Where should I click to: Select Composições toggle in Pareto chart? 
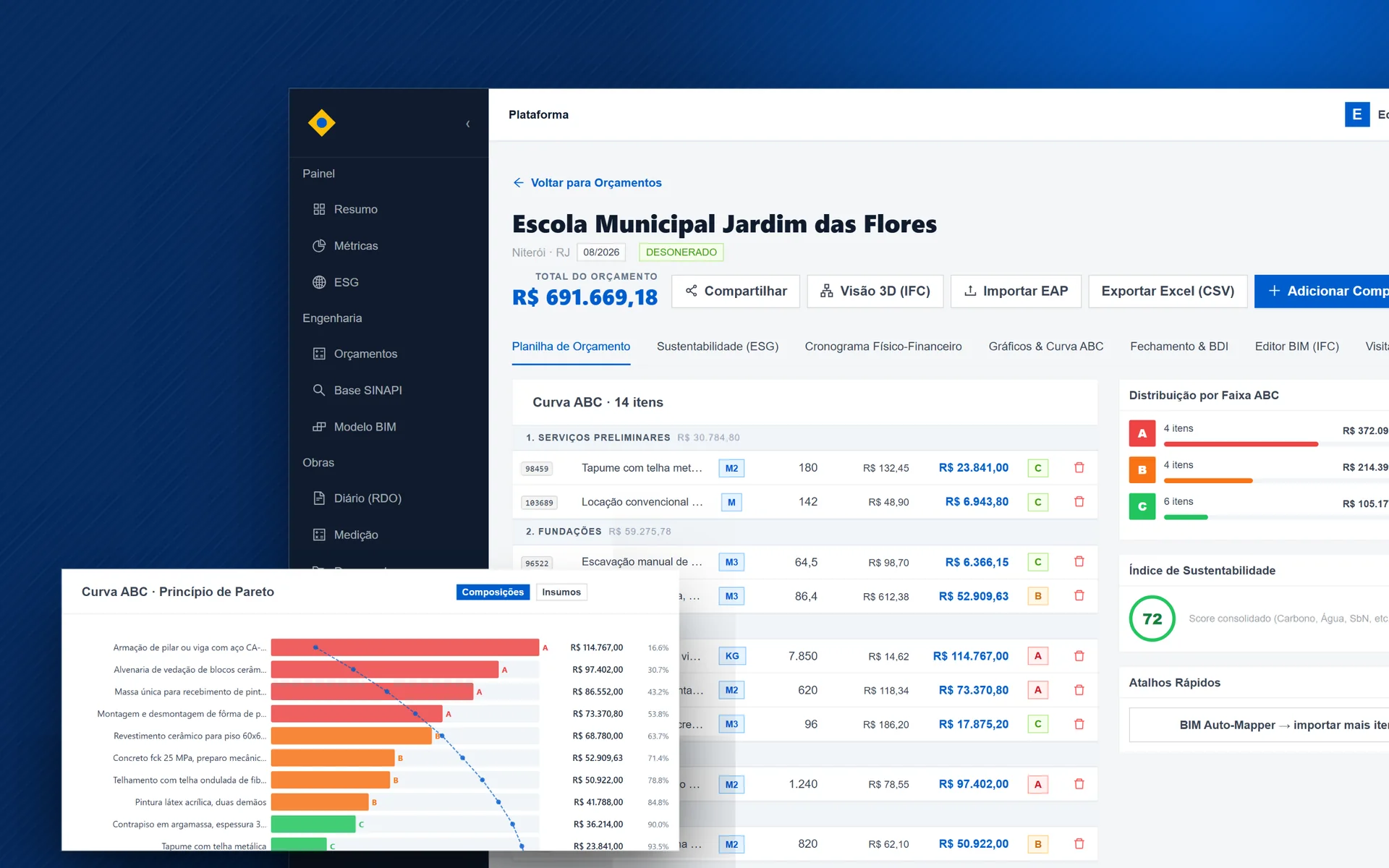(493, 592)
